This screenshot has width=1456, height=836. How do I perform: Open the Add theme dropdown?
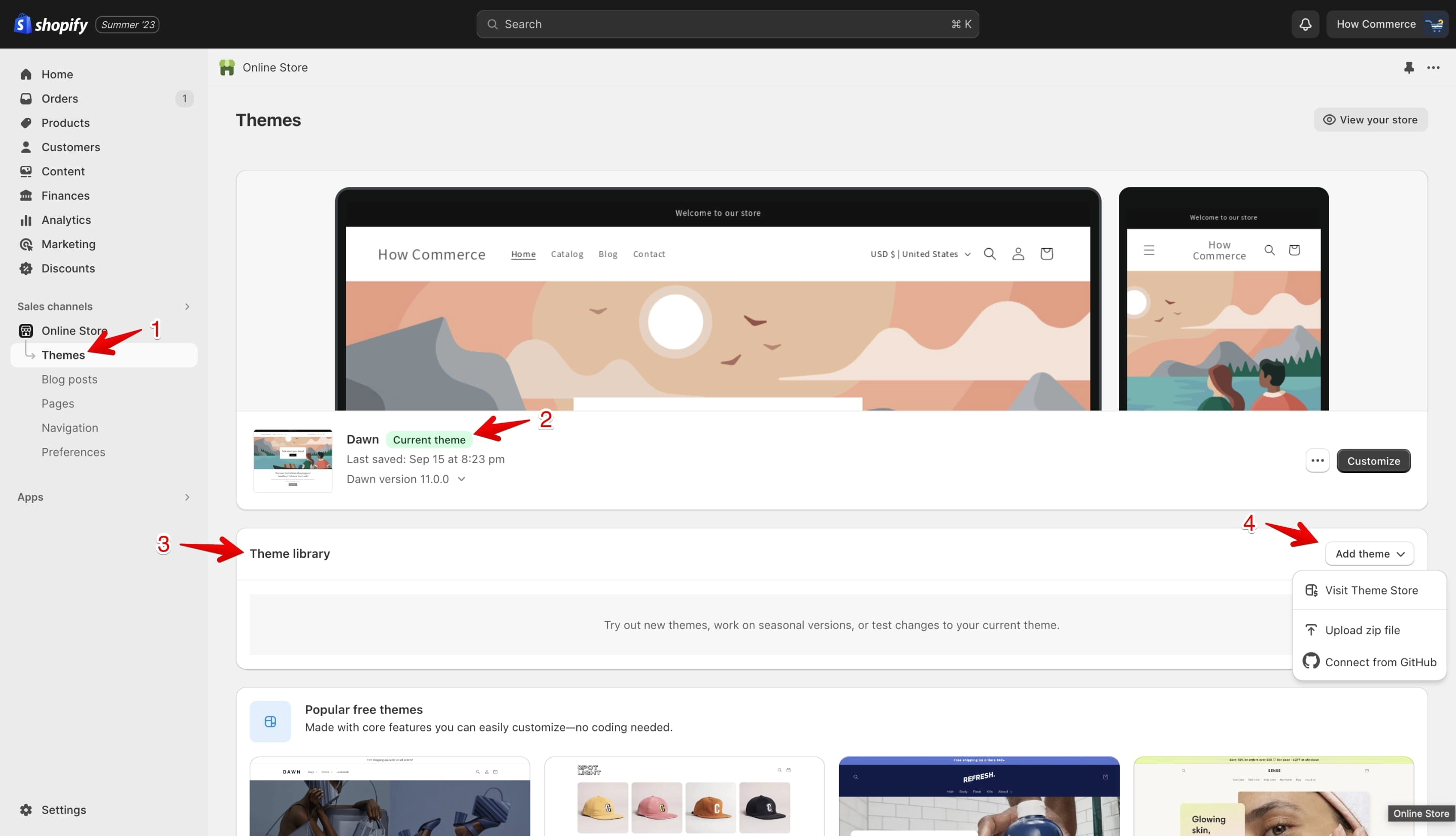[1370, 553]
